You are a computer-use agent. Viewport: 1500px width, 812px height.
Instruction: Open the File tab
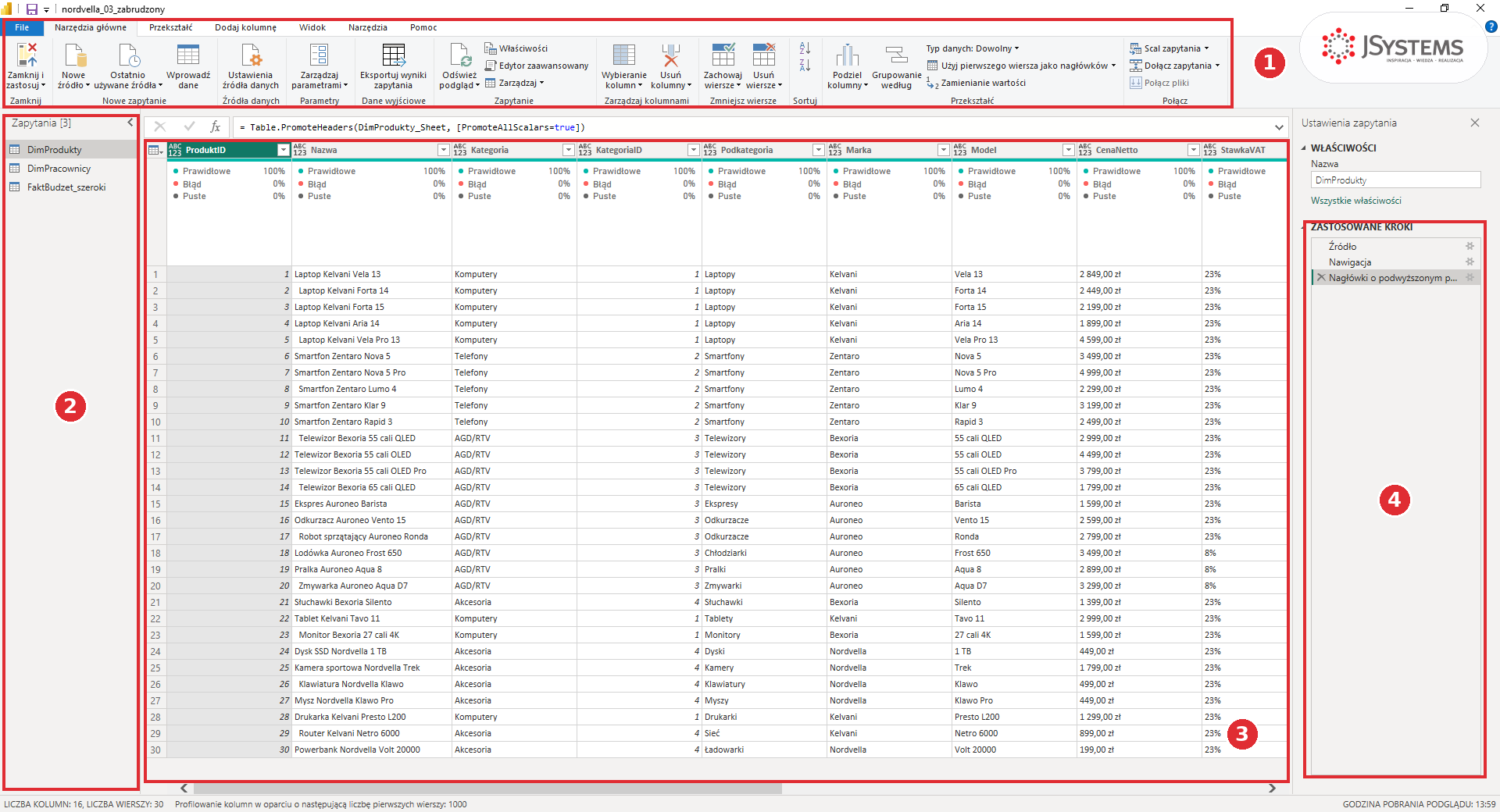[22, 27]
